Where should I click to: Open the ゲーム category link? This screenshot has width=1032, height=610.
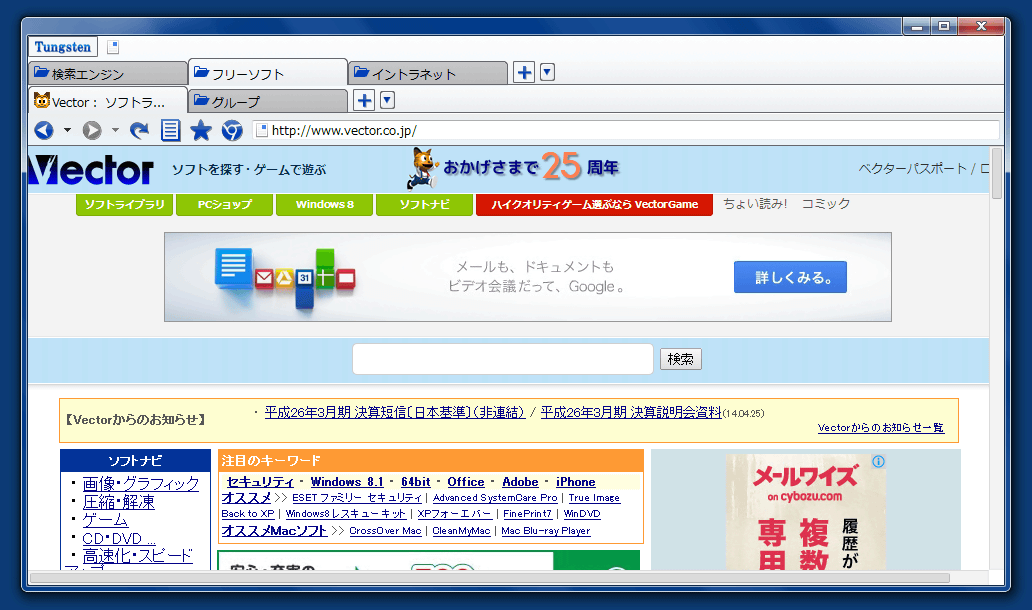(x=105, y=520)
